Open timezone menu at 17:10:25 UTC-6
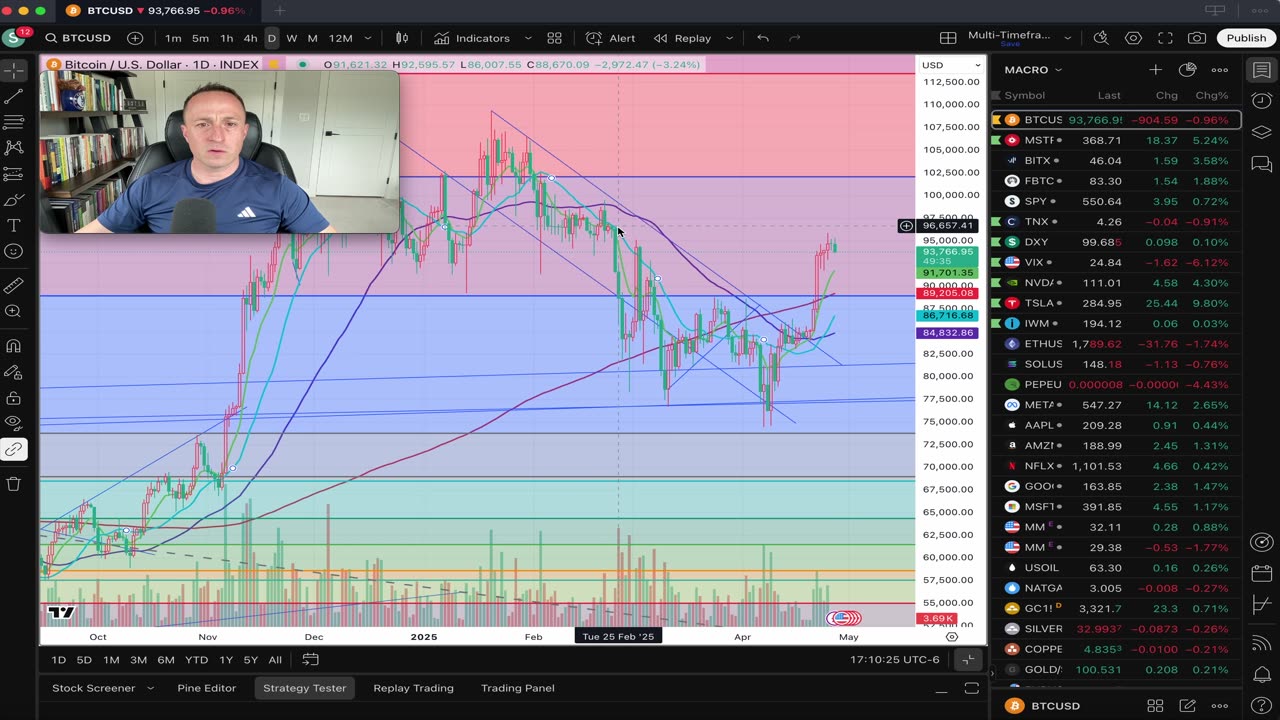The image size is (1280, 720). click(x=895, y=660)
